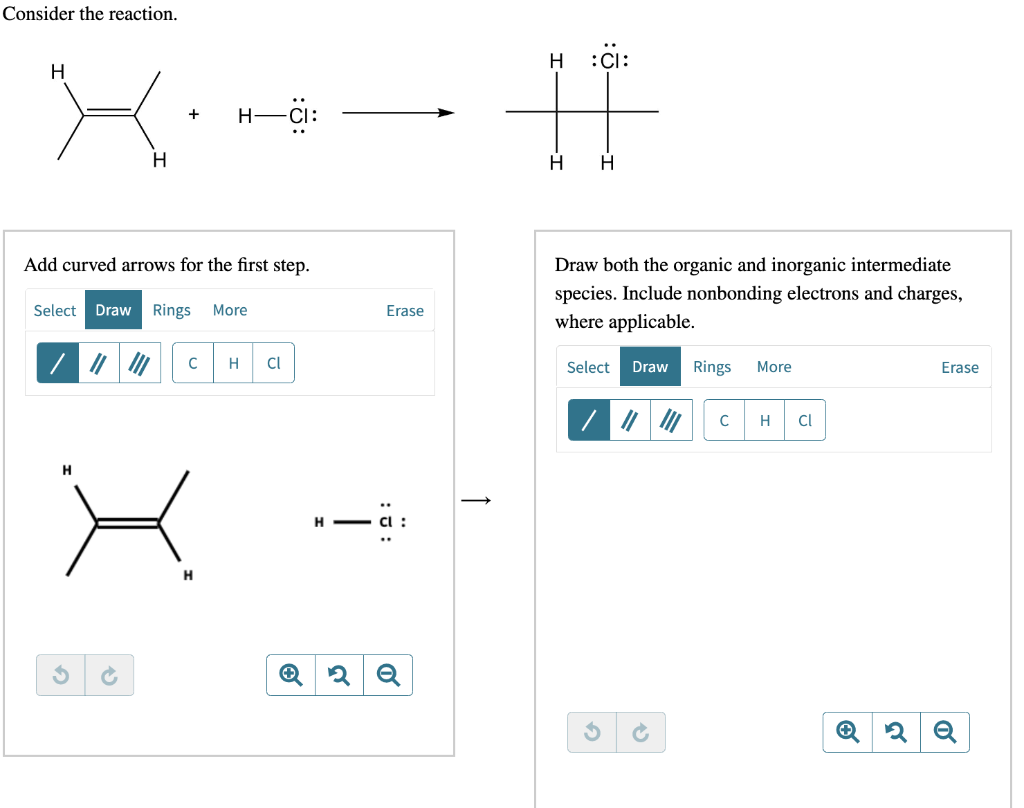Click Erase in the left panel toolbar

pos(405,310)
